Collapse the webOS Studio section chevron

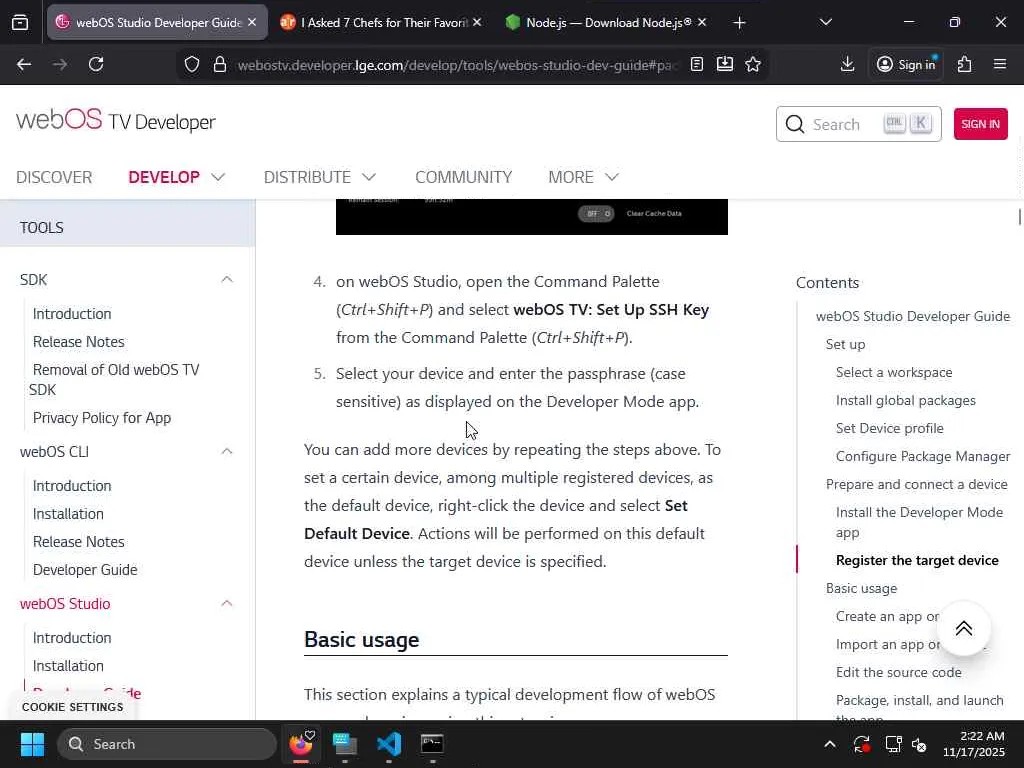click(x=227, y=603)
